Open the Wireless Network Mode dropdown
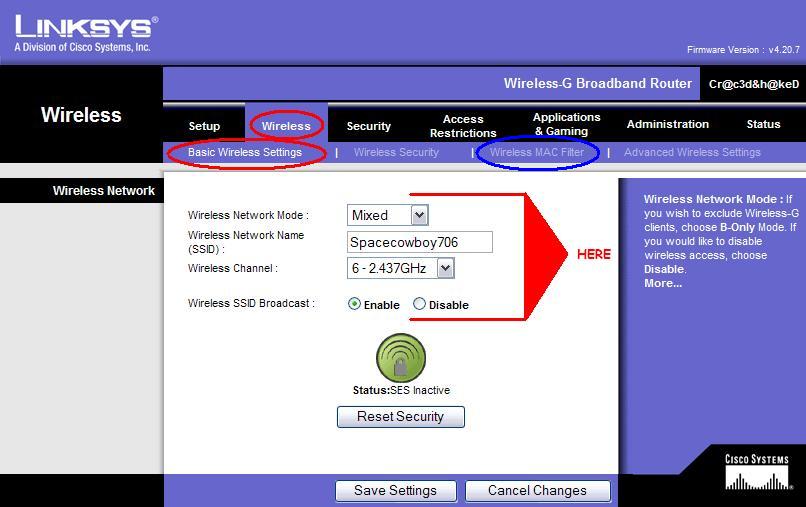The image size is (806, 507). click(x=388, y=215)
